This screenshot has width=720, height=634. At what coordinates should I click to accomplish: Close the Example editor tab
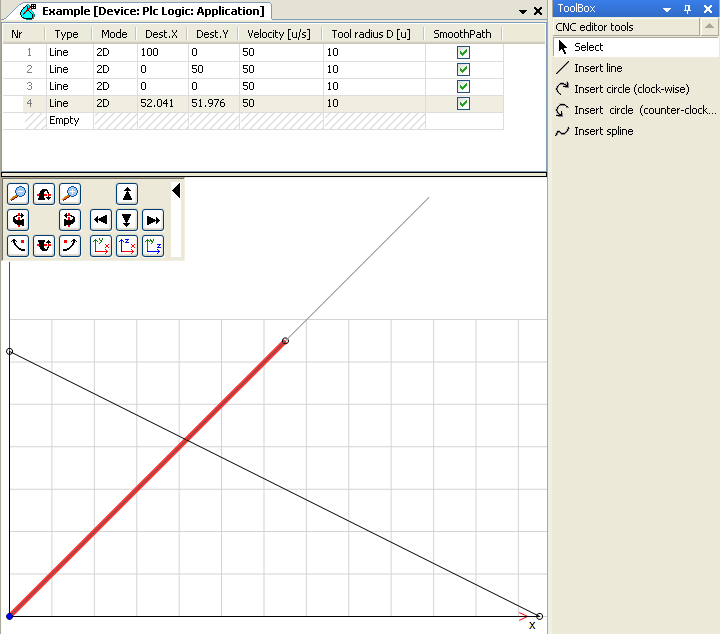(x=538, y=11)
